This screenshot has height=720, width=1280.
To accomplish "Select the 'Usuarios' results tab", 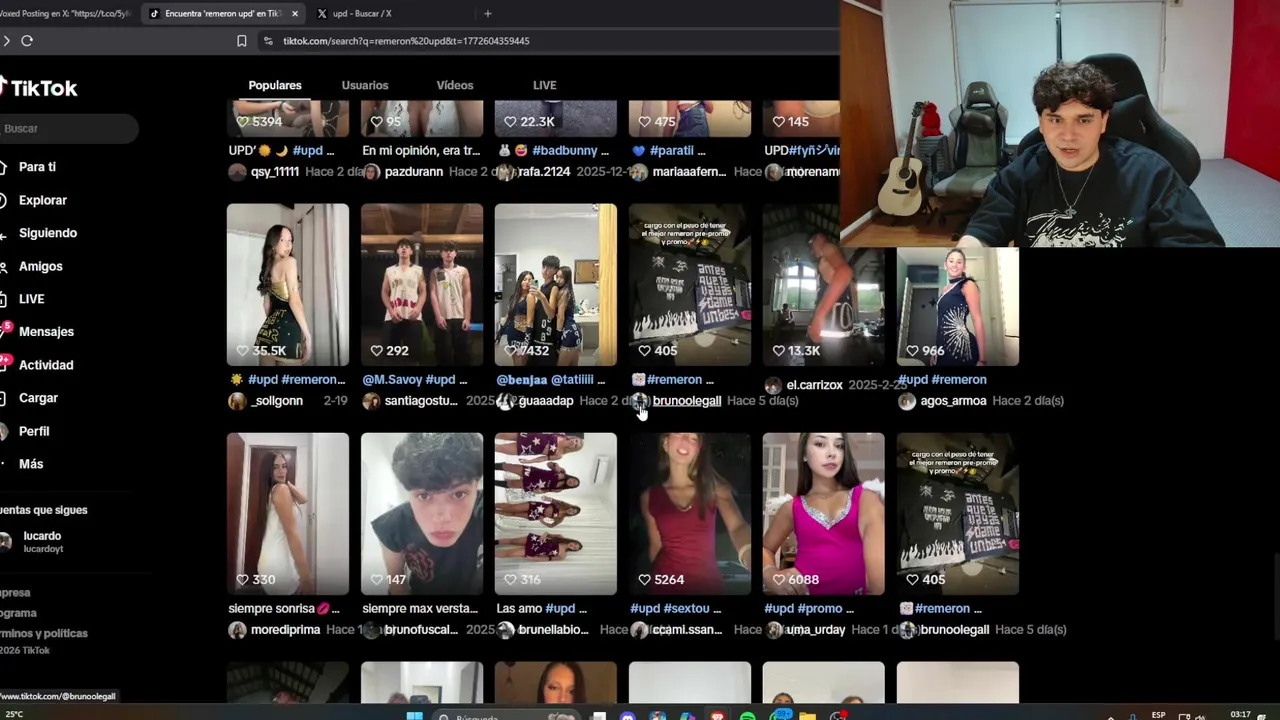I will pos(365,85).
